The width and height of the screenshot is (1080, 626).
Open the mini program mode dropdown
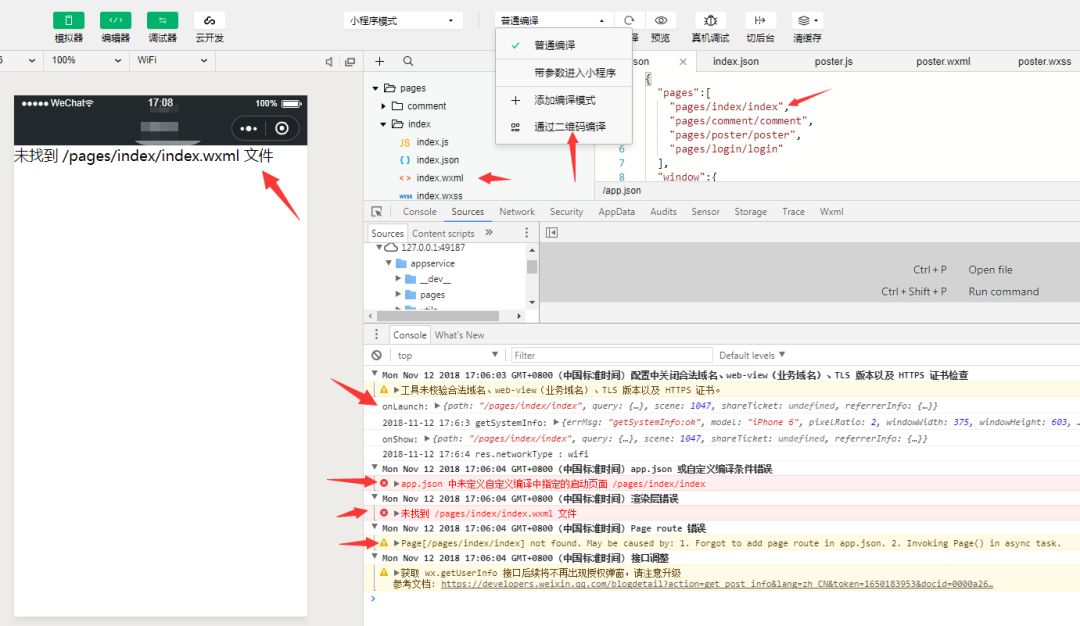[402, 21]
